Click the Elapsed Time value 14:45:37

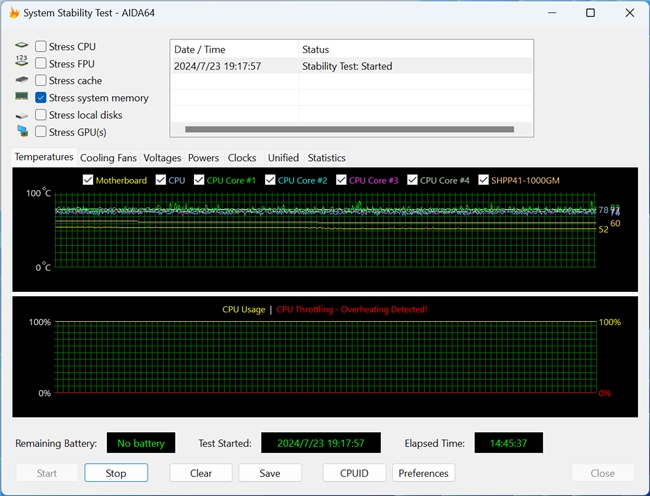click(x=509, y=443)
